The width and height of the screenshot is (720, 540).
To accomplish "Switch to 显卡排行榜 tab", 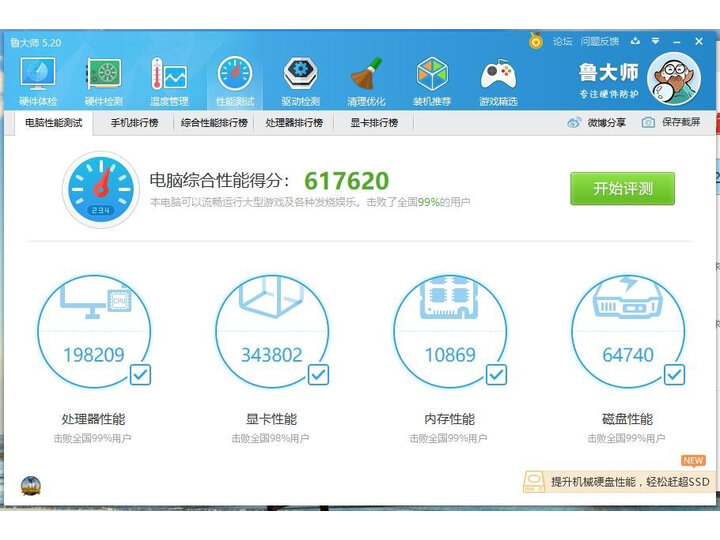I will (x=374, y=123).
